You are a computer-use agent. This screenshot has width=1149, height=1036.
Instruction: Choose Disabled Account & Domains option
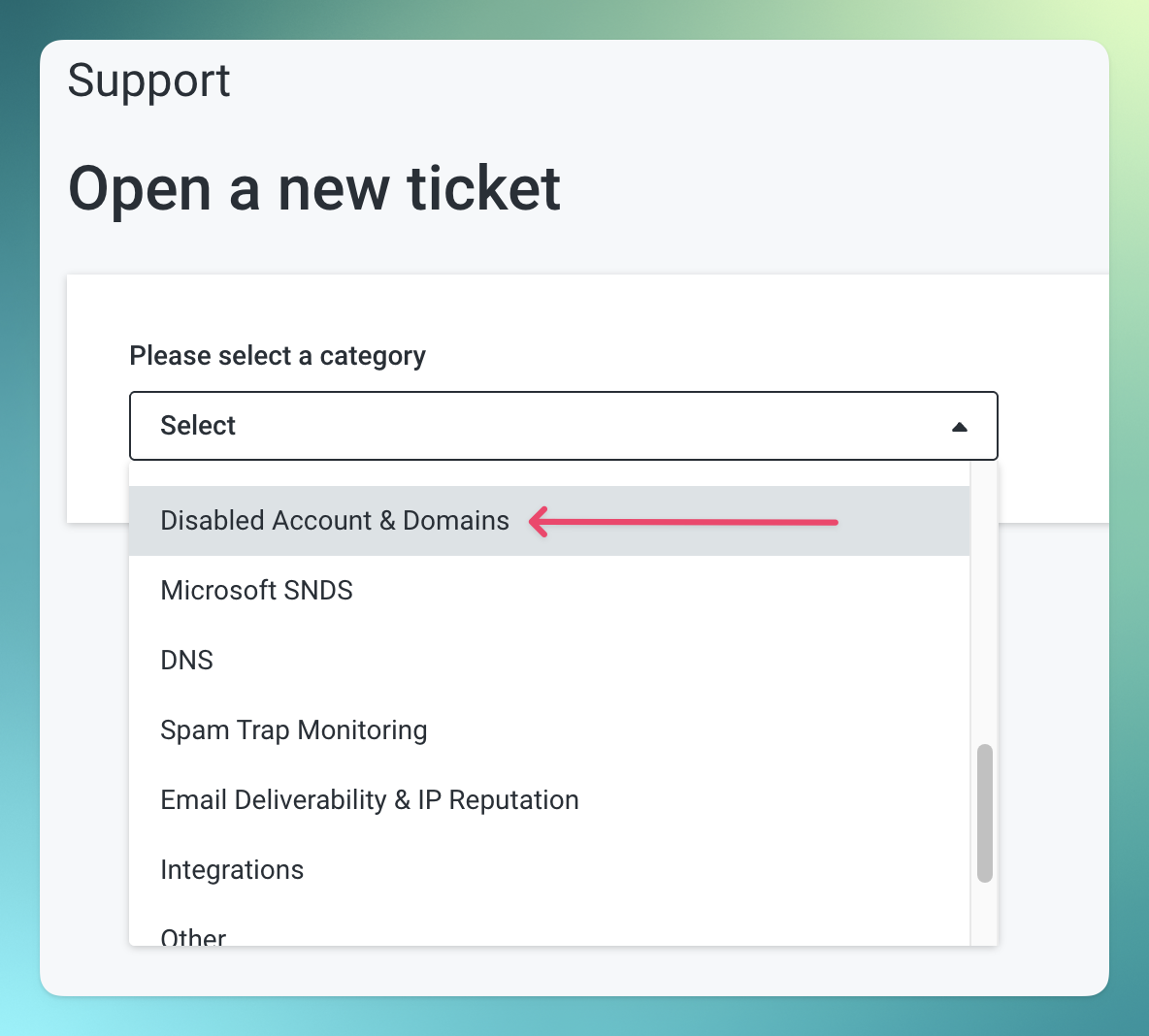click(x=335, y=521)
